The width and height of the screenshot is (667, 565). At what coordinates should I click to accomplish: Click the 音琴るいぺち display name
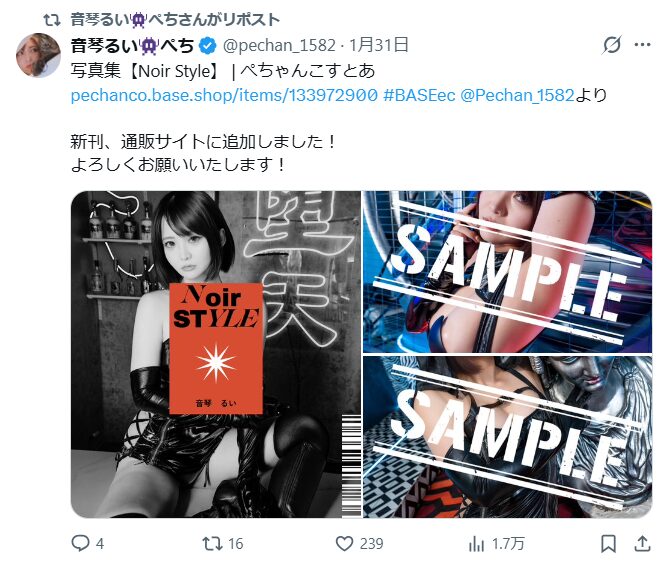coord(132,45)
